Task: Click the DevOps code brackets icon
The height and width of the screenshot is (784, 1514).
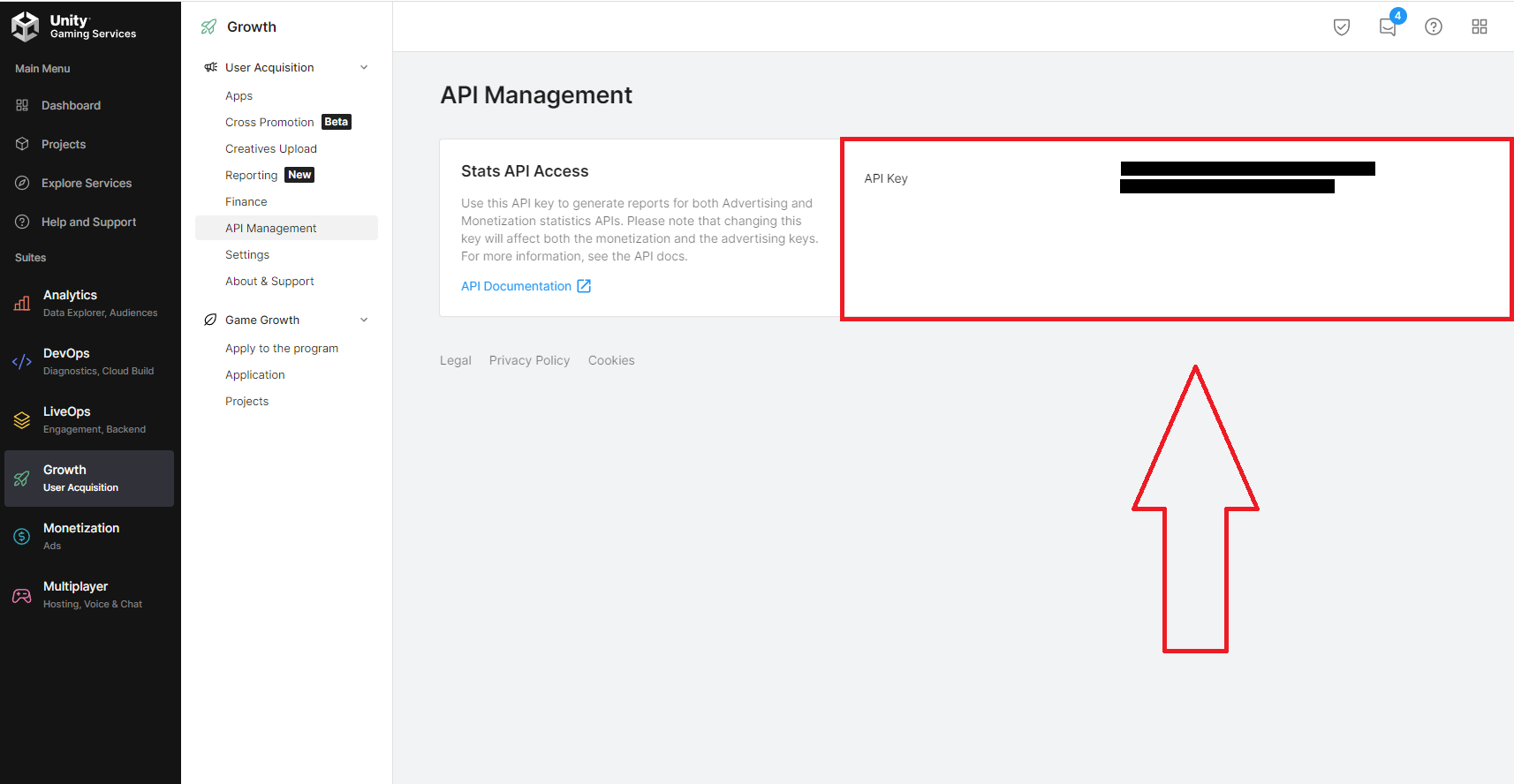Action: click(22, 362)
